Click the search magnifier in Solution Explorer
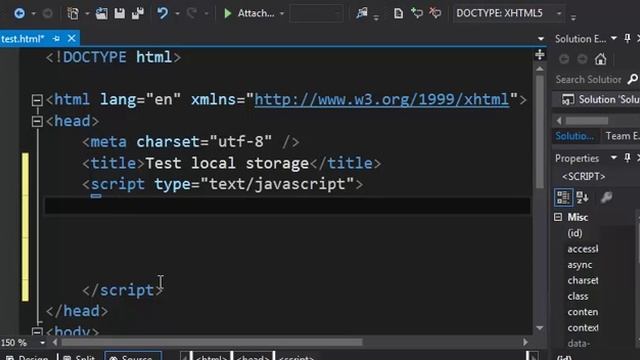The width and height of the screenshot is (640, 360). (633, 79)
